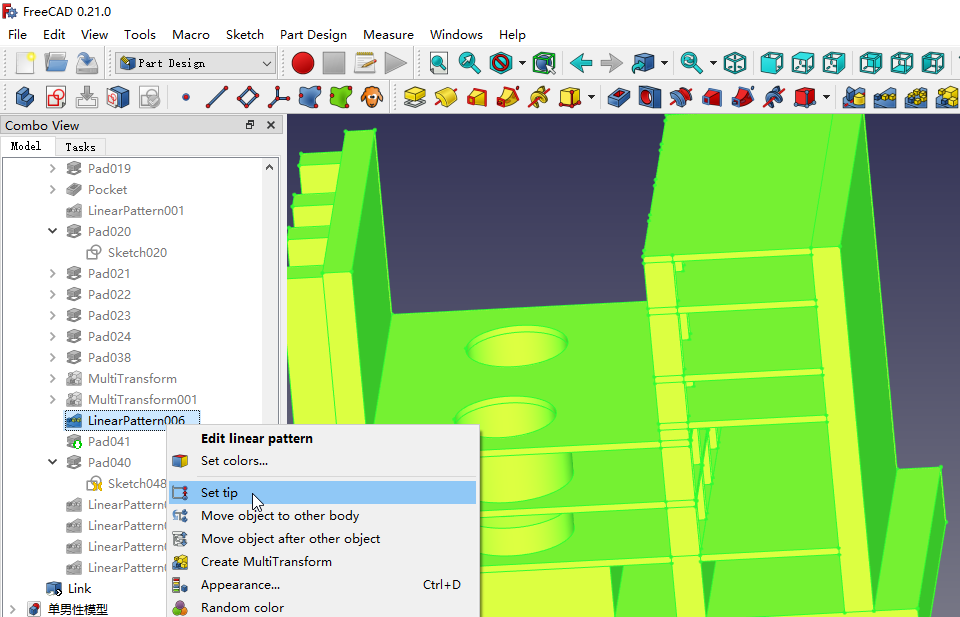This screenshot has height=617, width=960.
Task: Click the Fit All zoom icon
Action: pyautogui.click(x=438, y=63)
